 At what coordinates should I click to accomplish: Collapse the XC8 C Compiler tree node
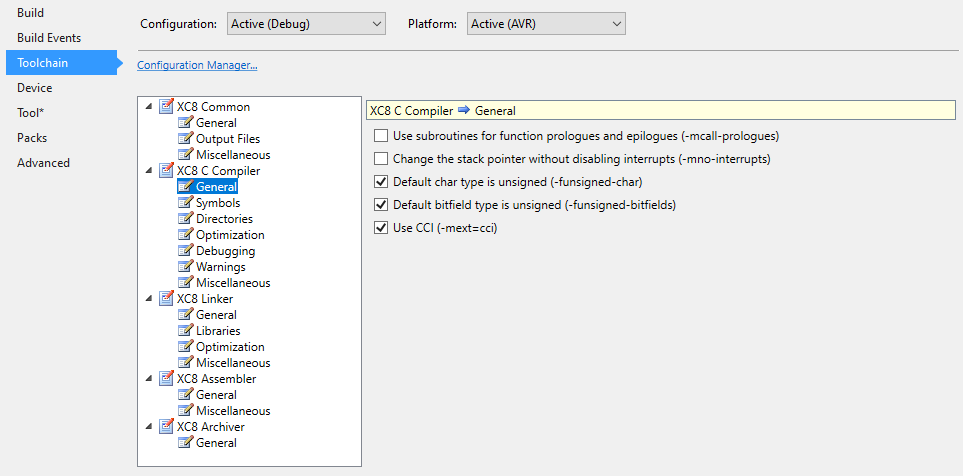coord(149,171)
